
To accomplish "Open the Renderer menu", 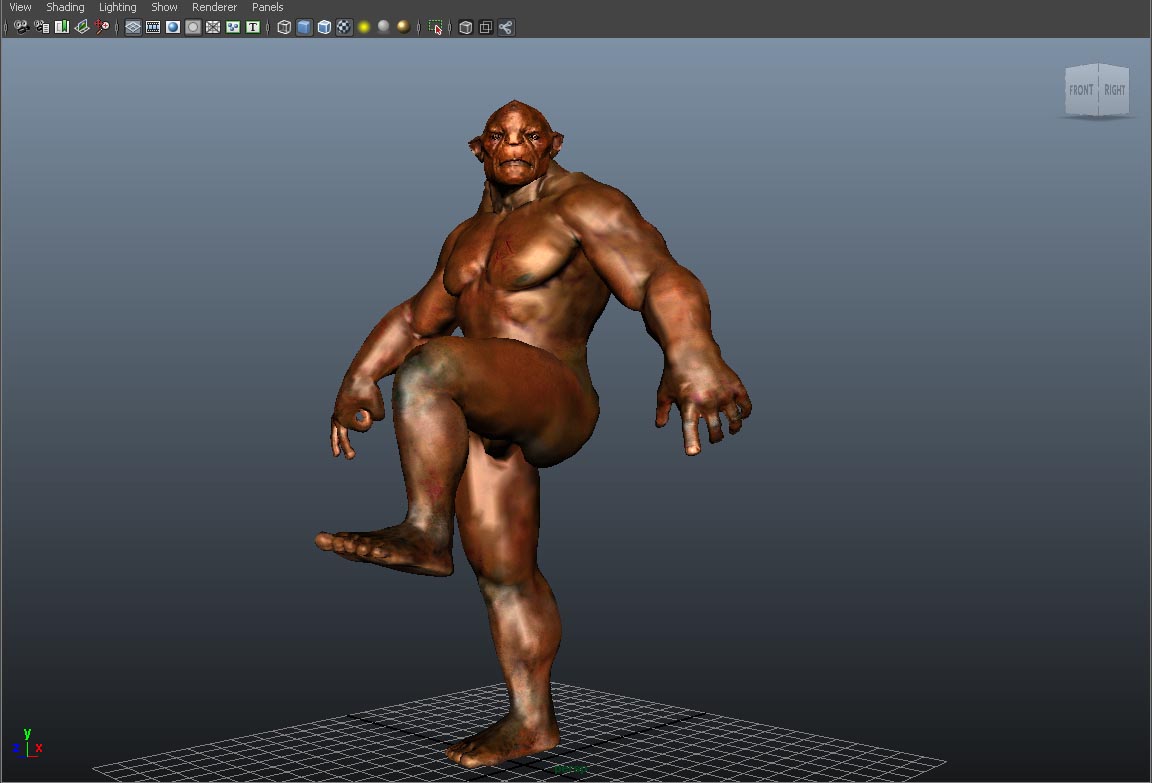I will (x=214, y=7).
